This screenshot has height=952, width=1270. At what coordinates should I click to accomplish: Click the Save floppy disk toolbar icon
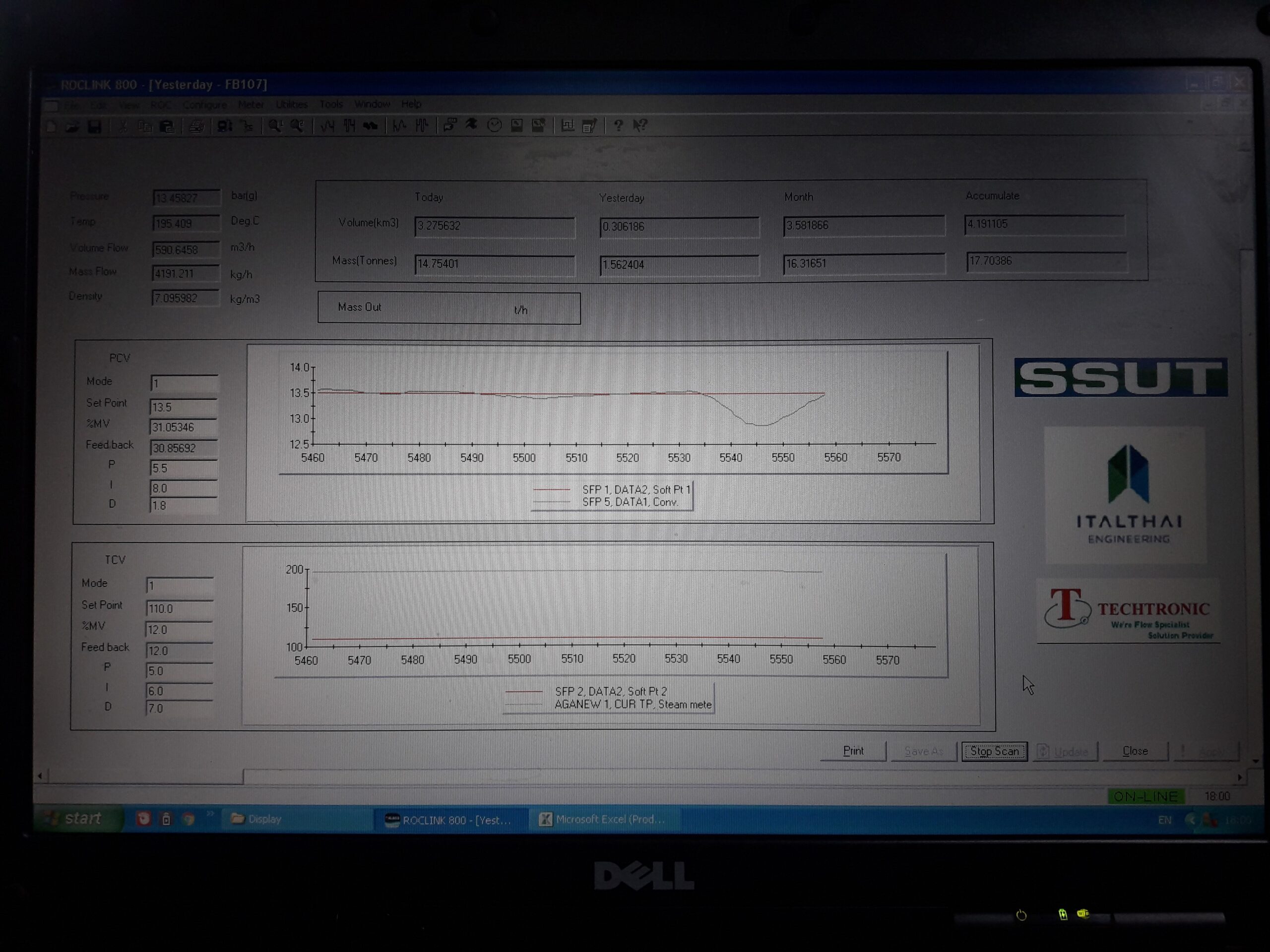94,126
